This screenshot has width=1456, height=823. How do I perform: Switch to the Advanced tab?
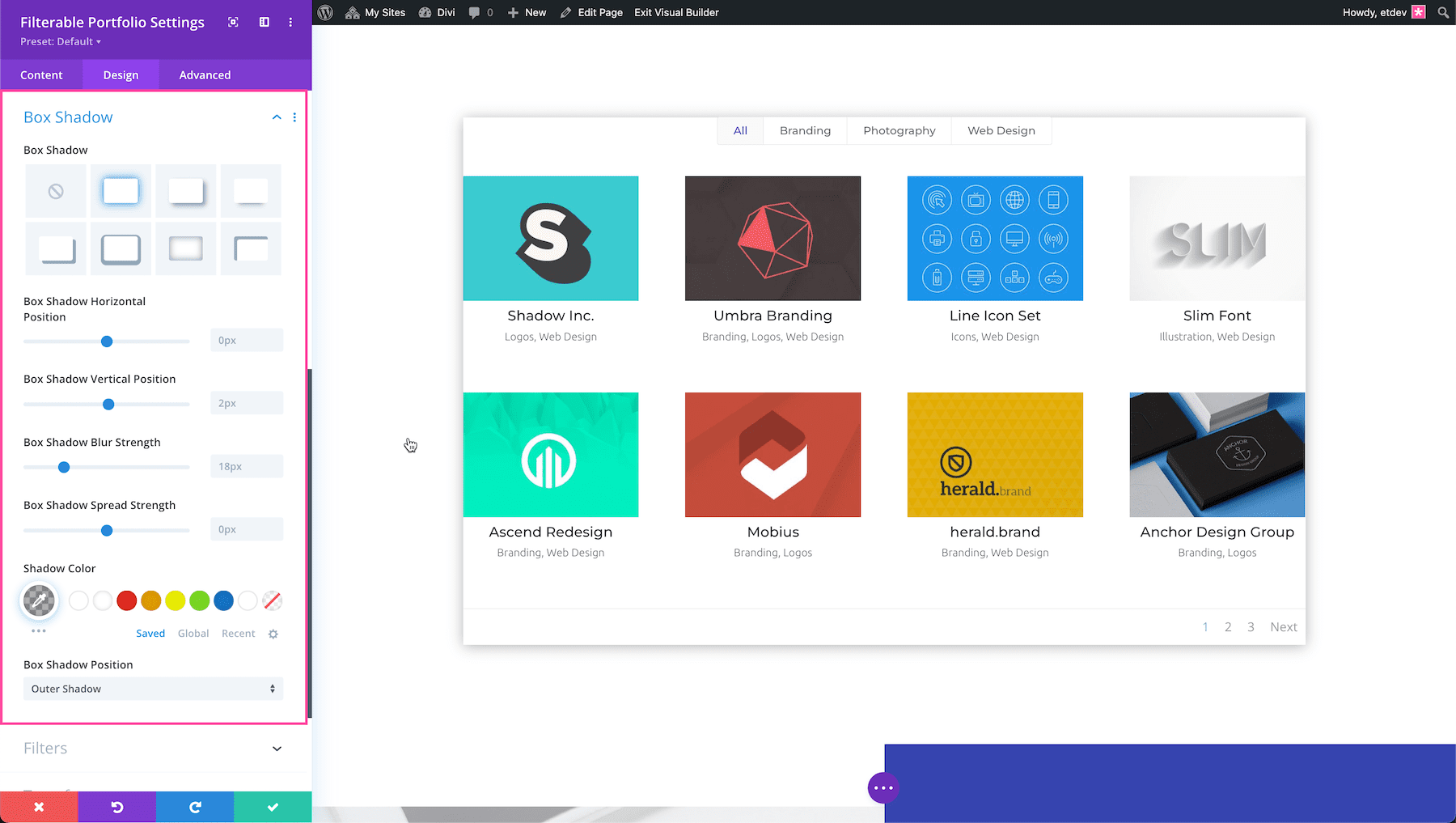coord(205,75)
